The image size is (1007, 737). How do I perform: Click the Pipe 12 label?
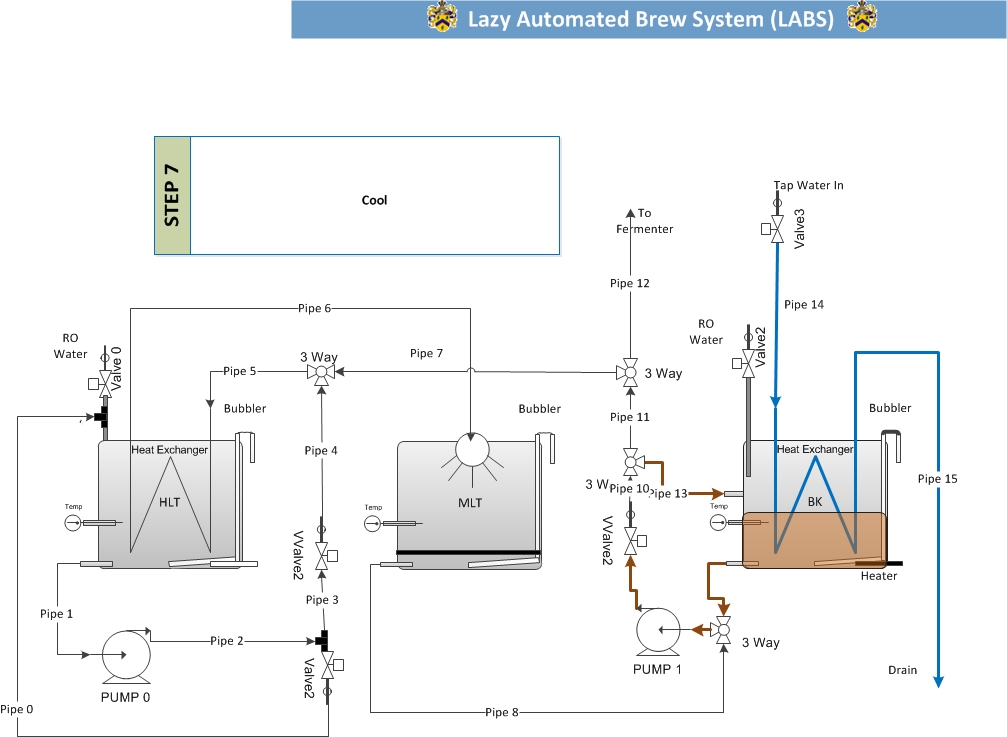click(x=630, y=283)
